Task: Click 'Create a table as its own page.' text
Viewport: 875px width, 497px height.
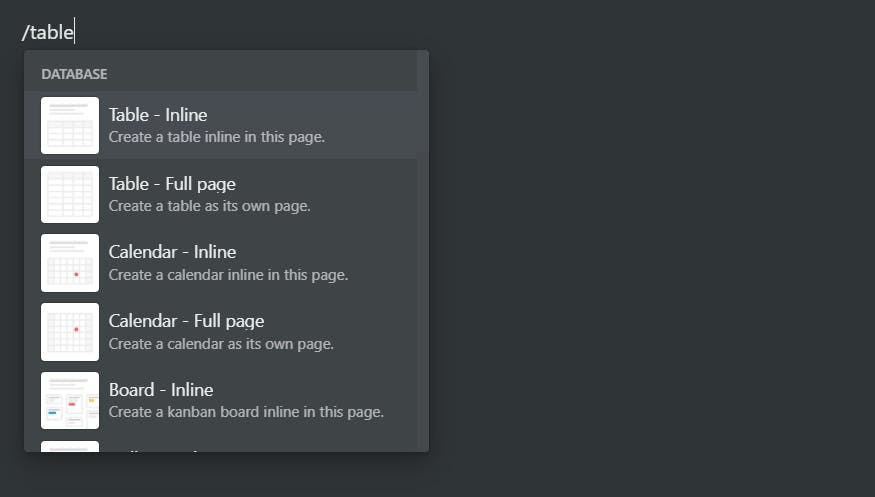Action: coord(209,206)
